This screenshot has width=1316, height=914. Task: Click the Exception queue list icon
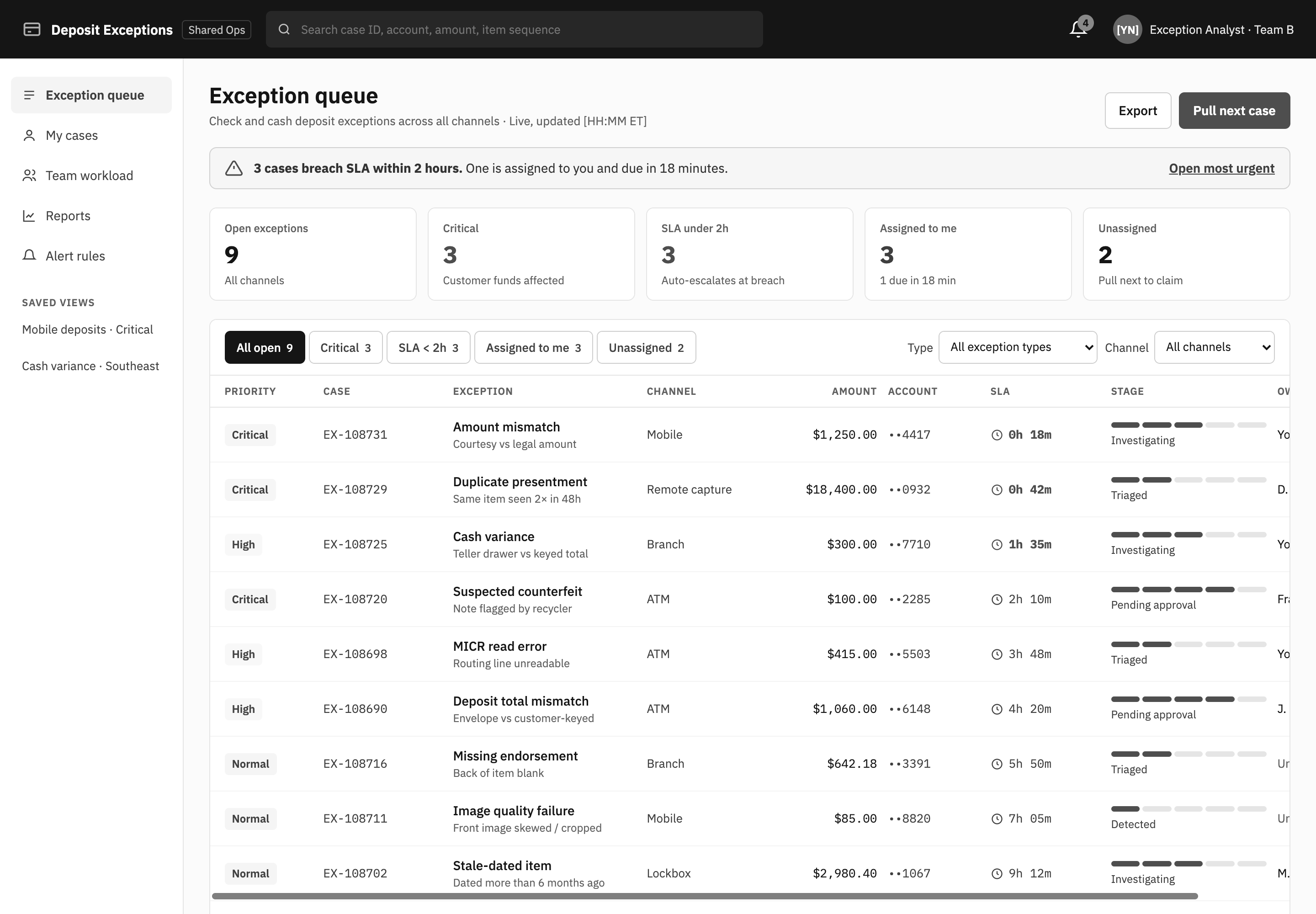click(29, 95)
